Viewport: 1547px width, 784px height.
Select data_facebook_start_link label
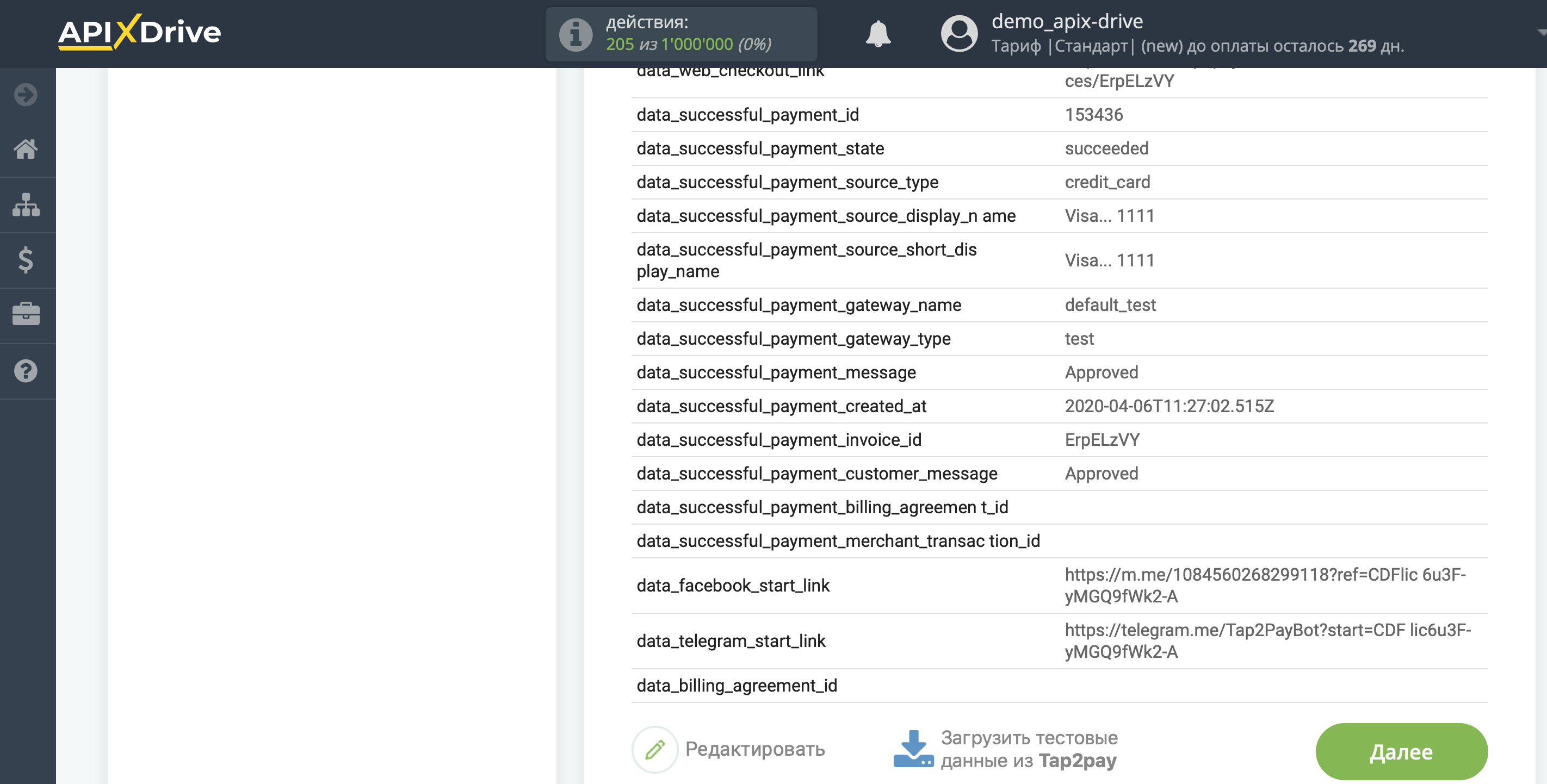tap(733, 586)
